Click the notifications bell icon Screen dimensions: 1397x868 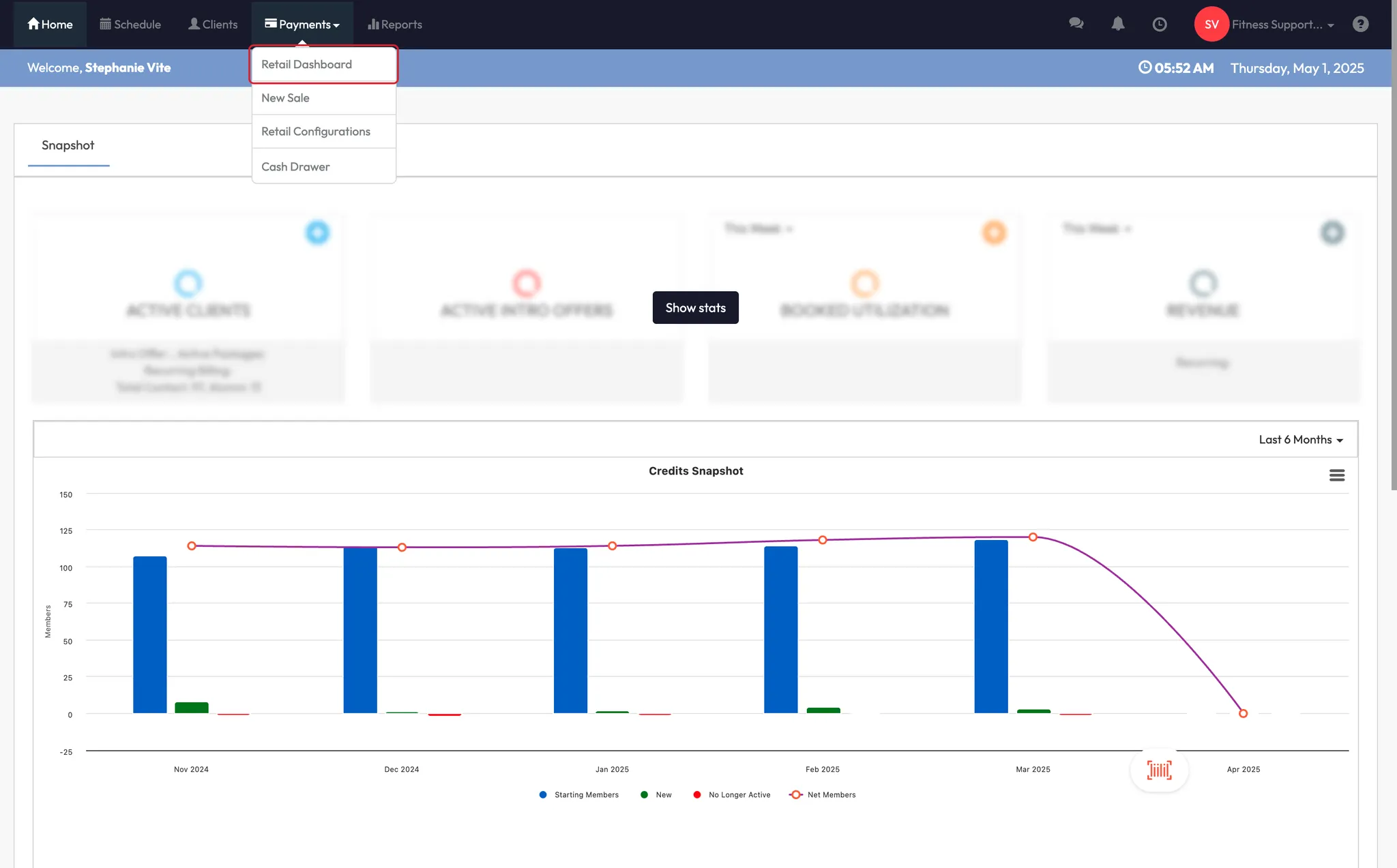(1117, 24)
